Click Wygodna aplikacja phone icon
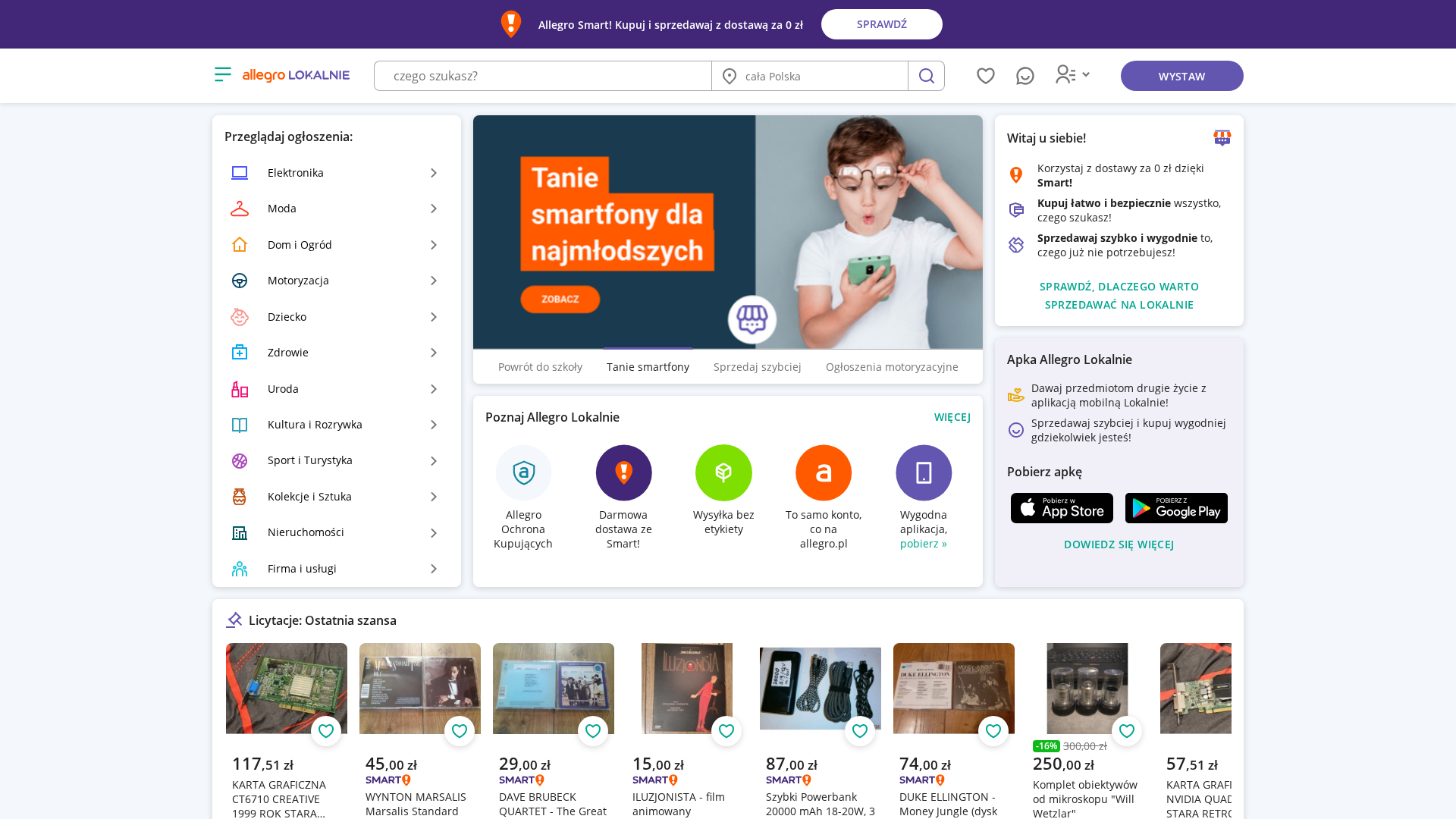 coord(924,472)
